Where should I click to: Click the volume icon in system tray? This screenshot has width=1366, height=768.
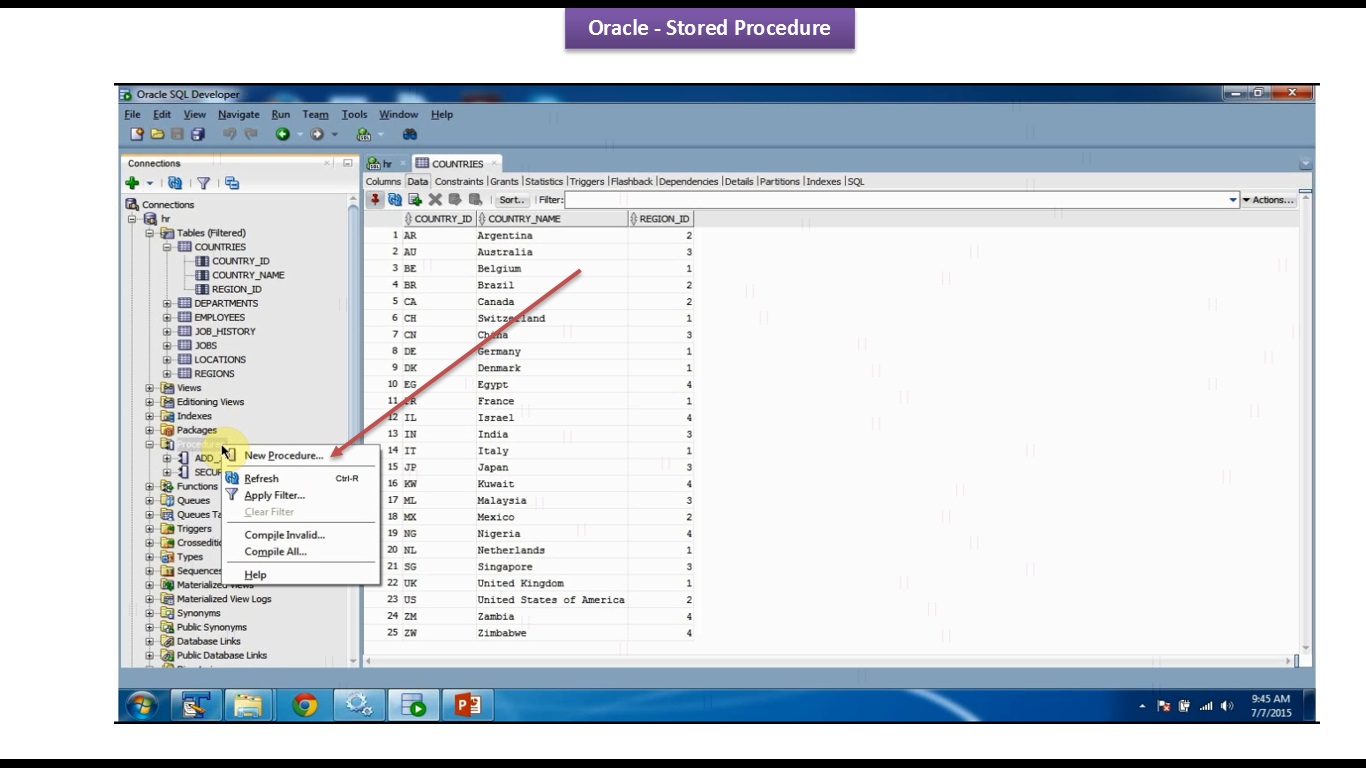tap(1227, 706)
